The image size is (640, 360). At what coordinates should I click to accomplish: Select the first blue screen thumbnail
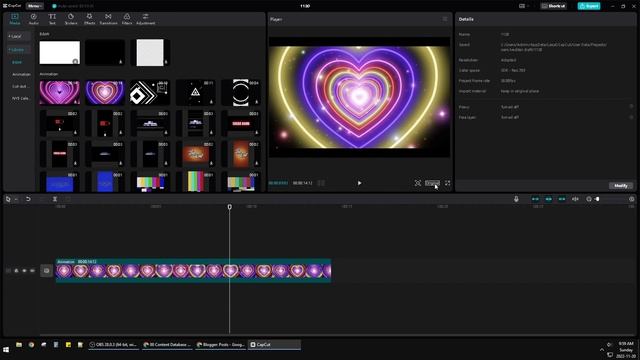click(60, 182)
